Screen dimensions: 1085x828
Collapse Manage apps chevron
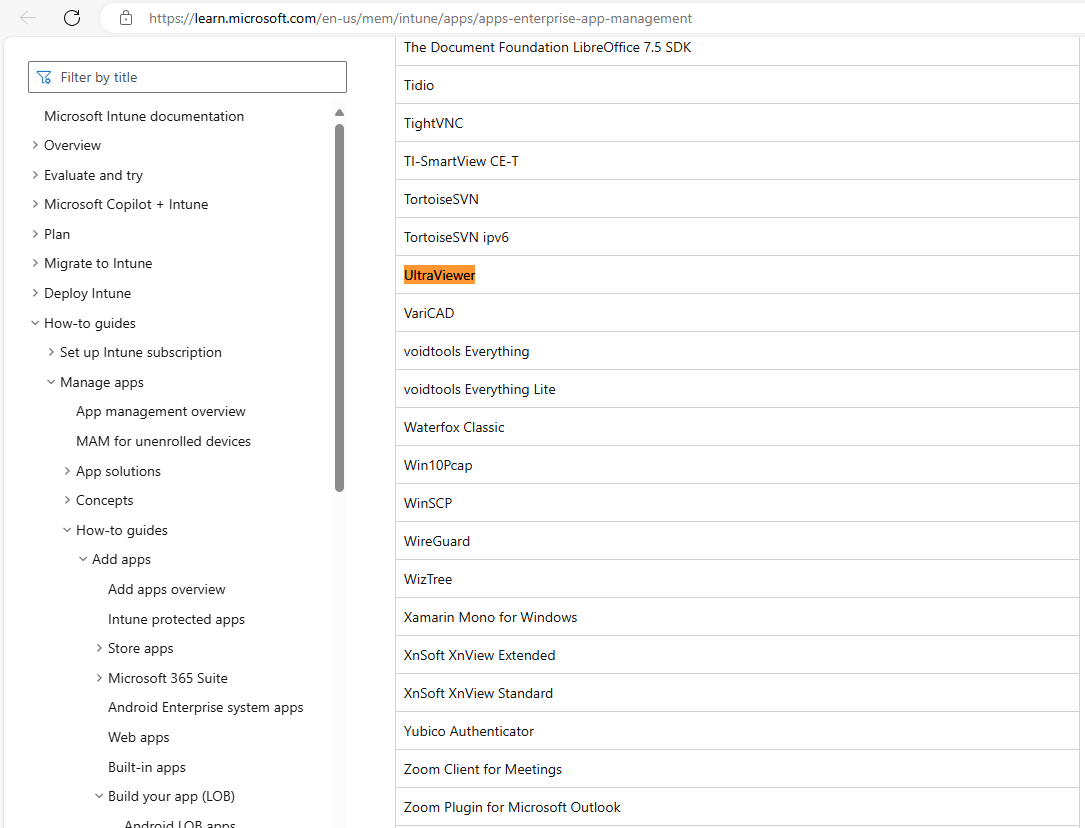pos(51,382)
